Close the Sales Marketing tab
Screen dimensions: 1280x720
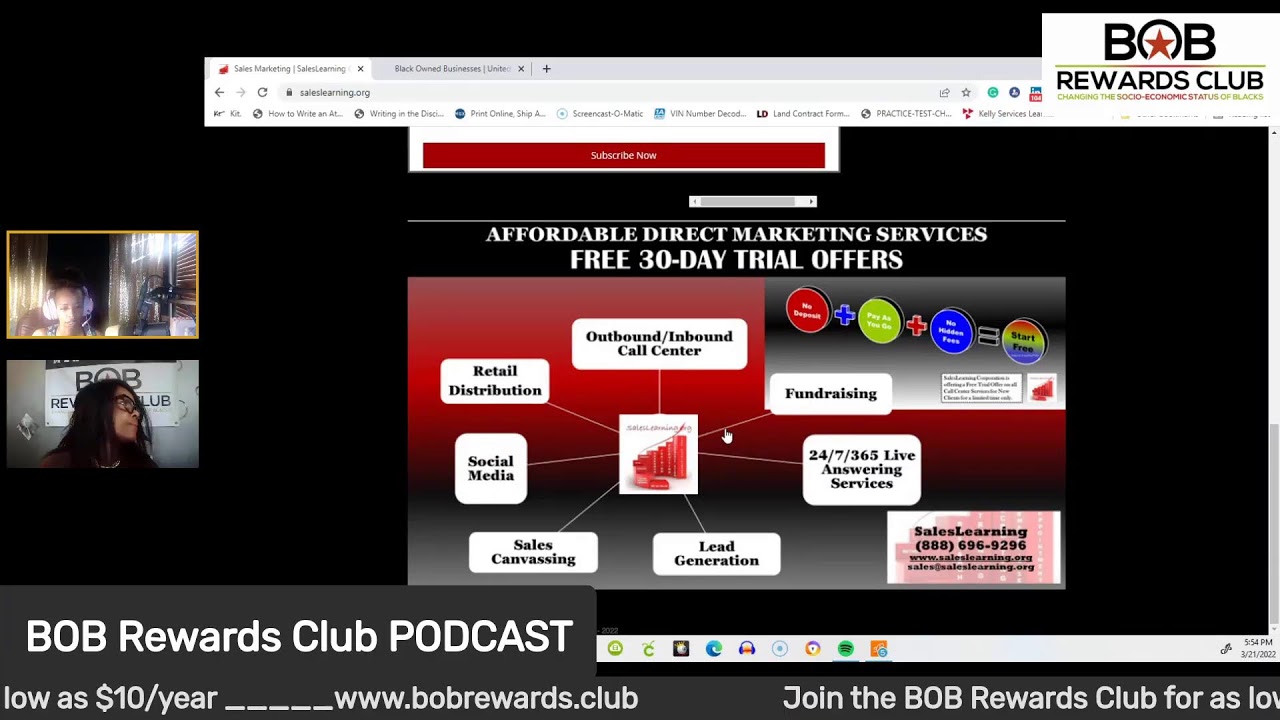coord(360,69)
